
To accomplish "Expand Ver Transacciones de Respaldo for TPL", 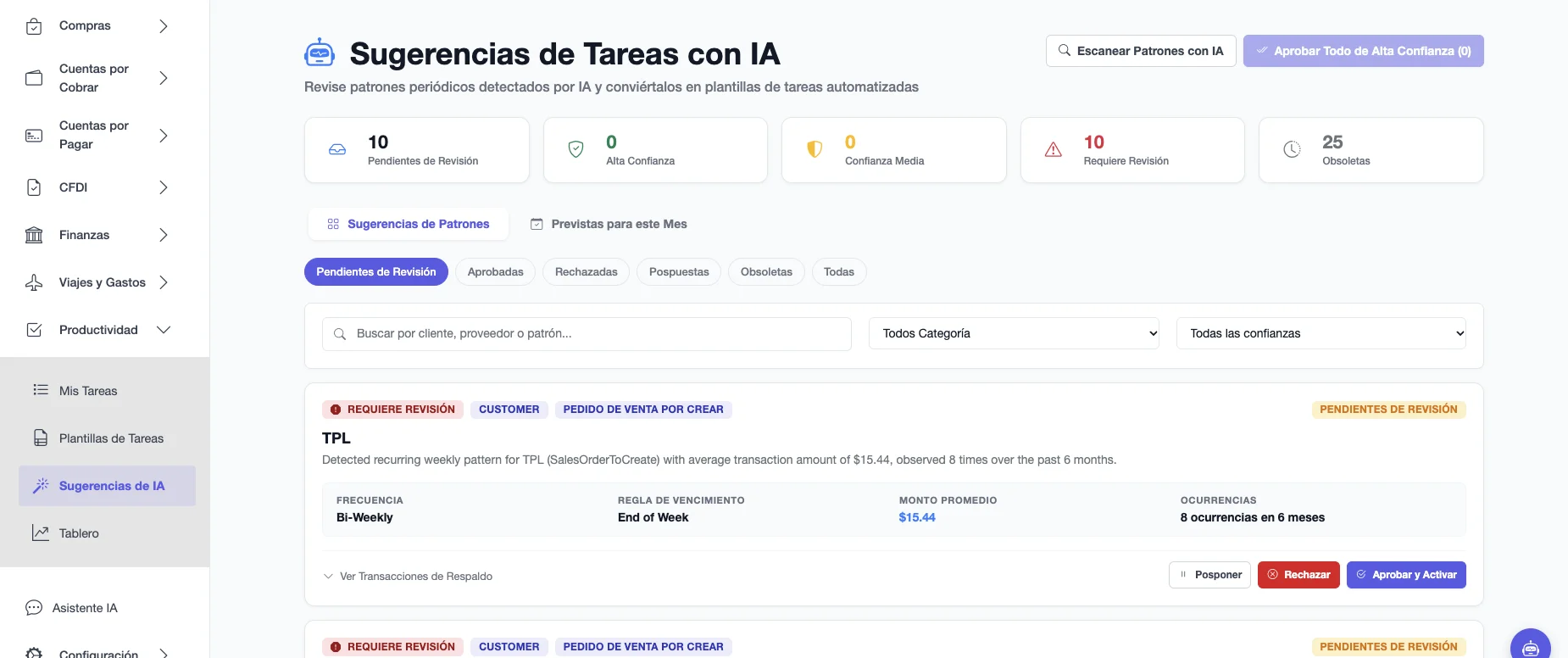I will (408, 577).
